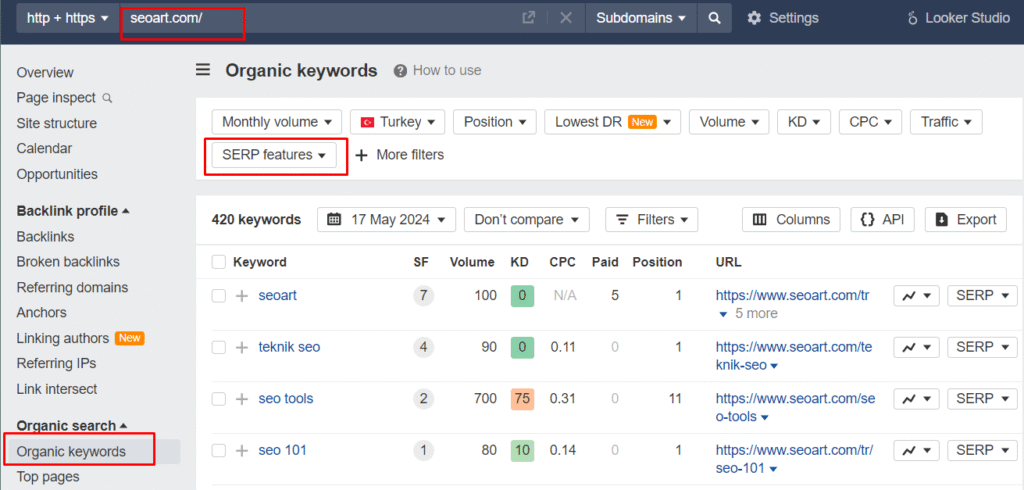Collapse the Backlink profile section
Screen dimensions: 1024x490
coord(73,211)
